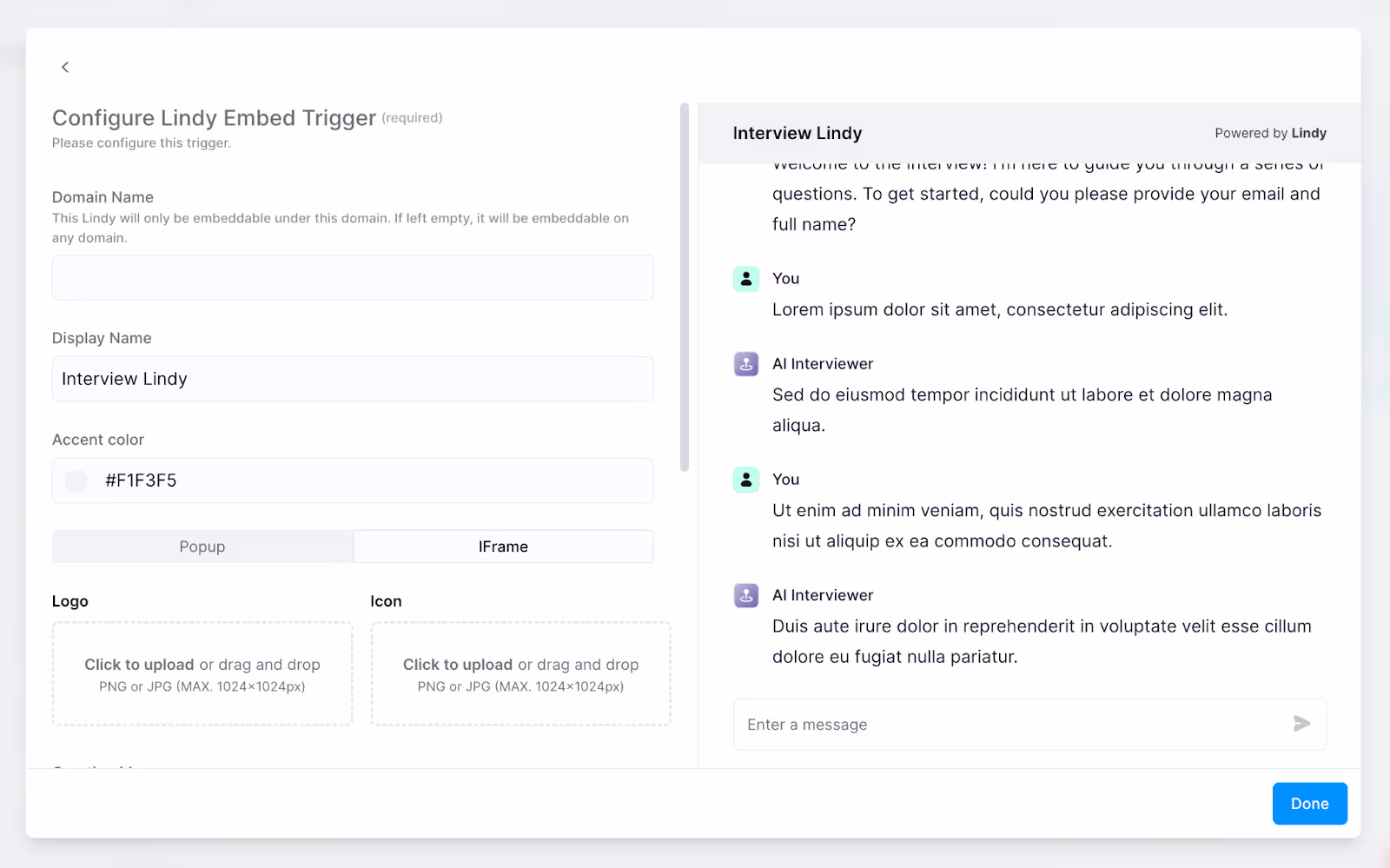Screen dimensions: 1390x868
Task: Click the Ut enim ad minim veniam message
Action: (x=1047, y=526)
